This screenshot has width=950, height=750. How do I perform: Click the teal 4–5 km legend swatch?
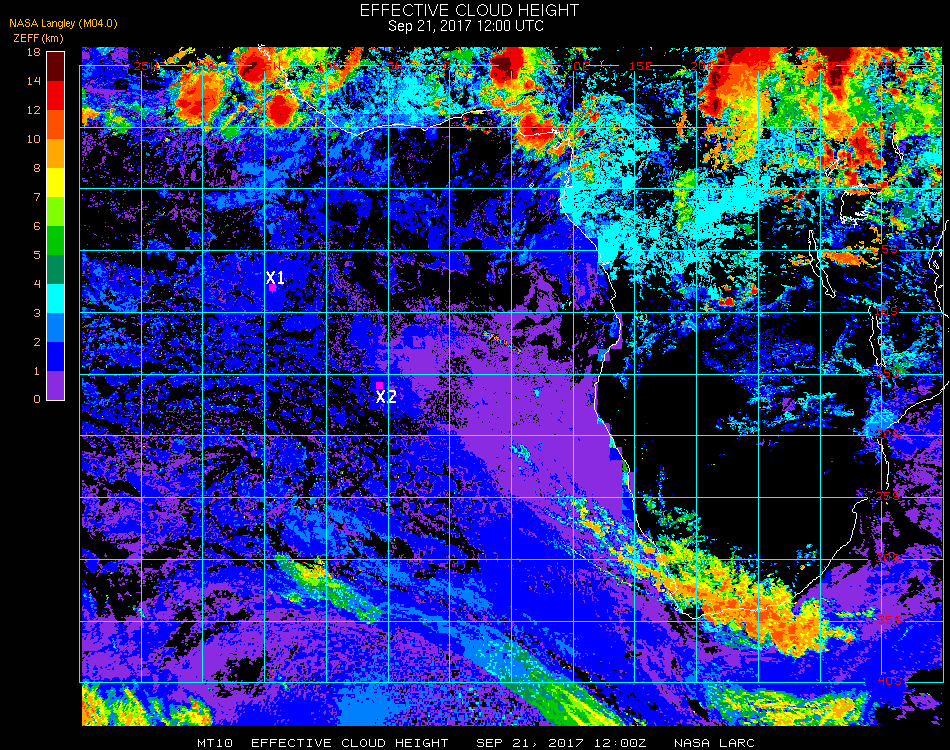coord(55,270)
